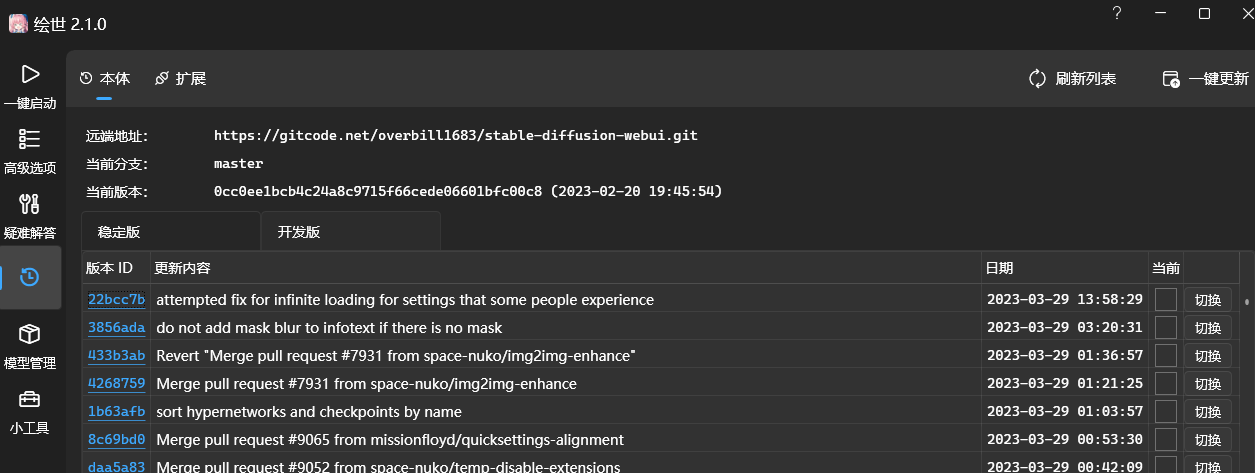
Task: Select the 稳定版 stable version tab
Action: tap(119, 232)
